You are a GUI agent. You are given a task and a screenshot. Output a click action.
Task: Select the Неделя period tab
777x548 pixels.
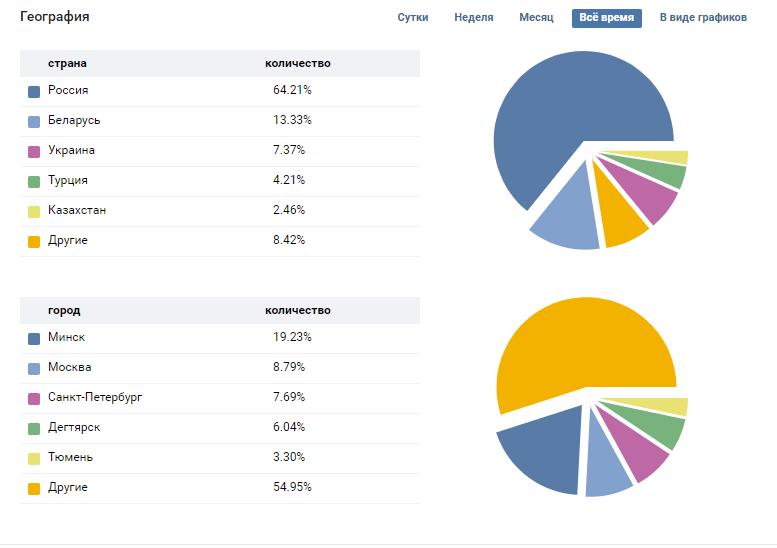coord(473,18)
